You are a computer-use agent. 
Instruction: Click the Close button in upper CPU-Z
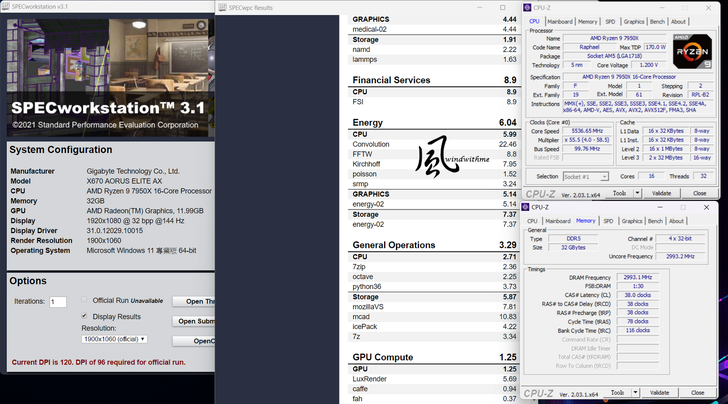click(x=699, y=193)
